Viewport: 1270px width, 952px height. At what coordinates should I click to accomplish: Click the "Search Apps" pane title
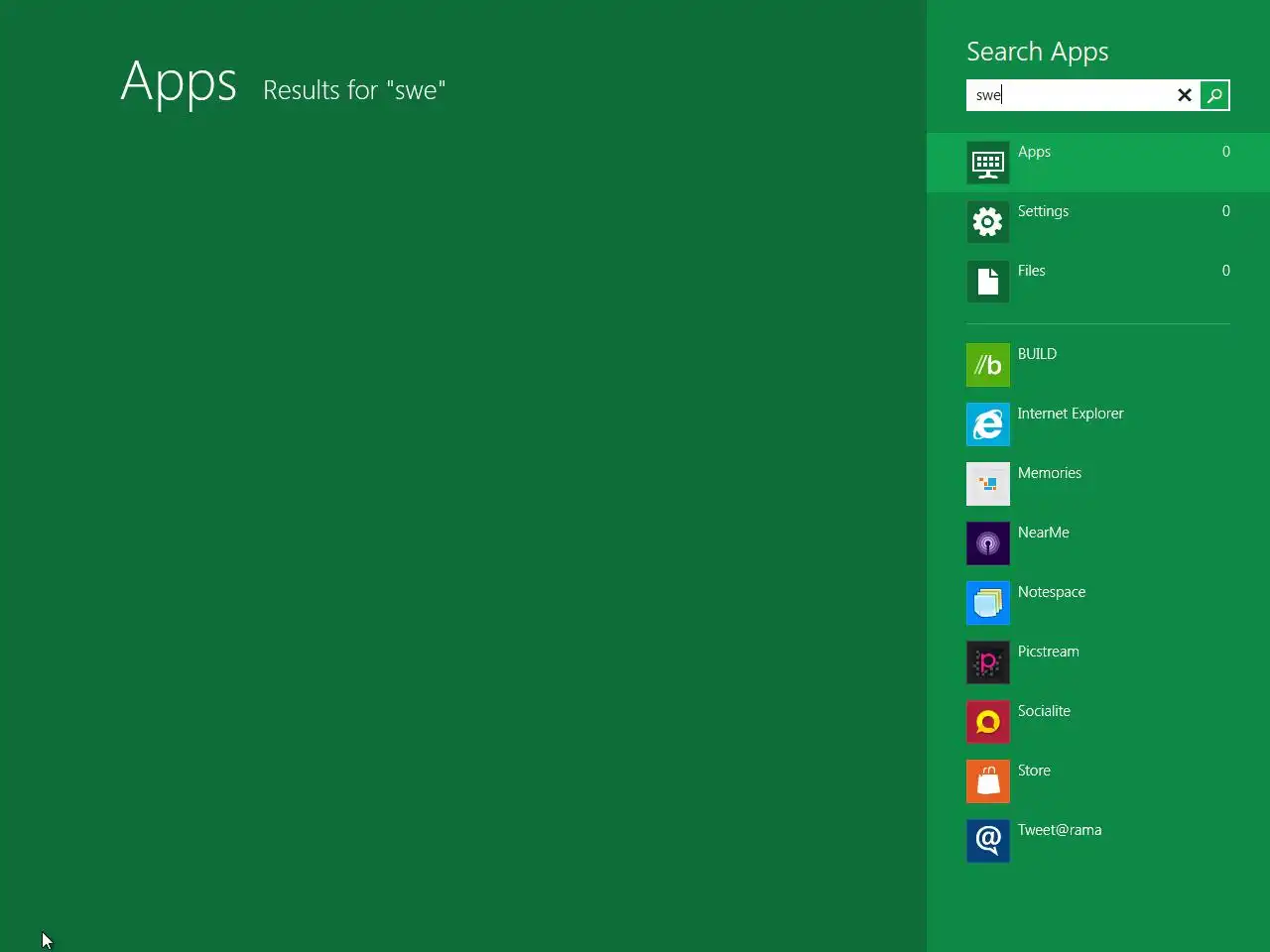pos(1038,53)
